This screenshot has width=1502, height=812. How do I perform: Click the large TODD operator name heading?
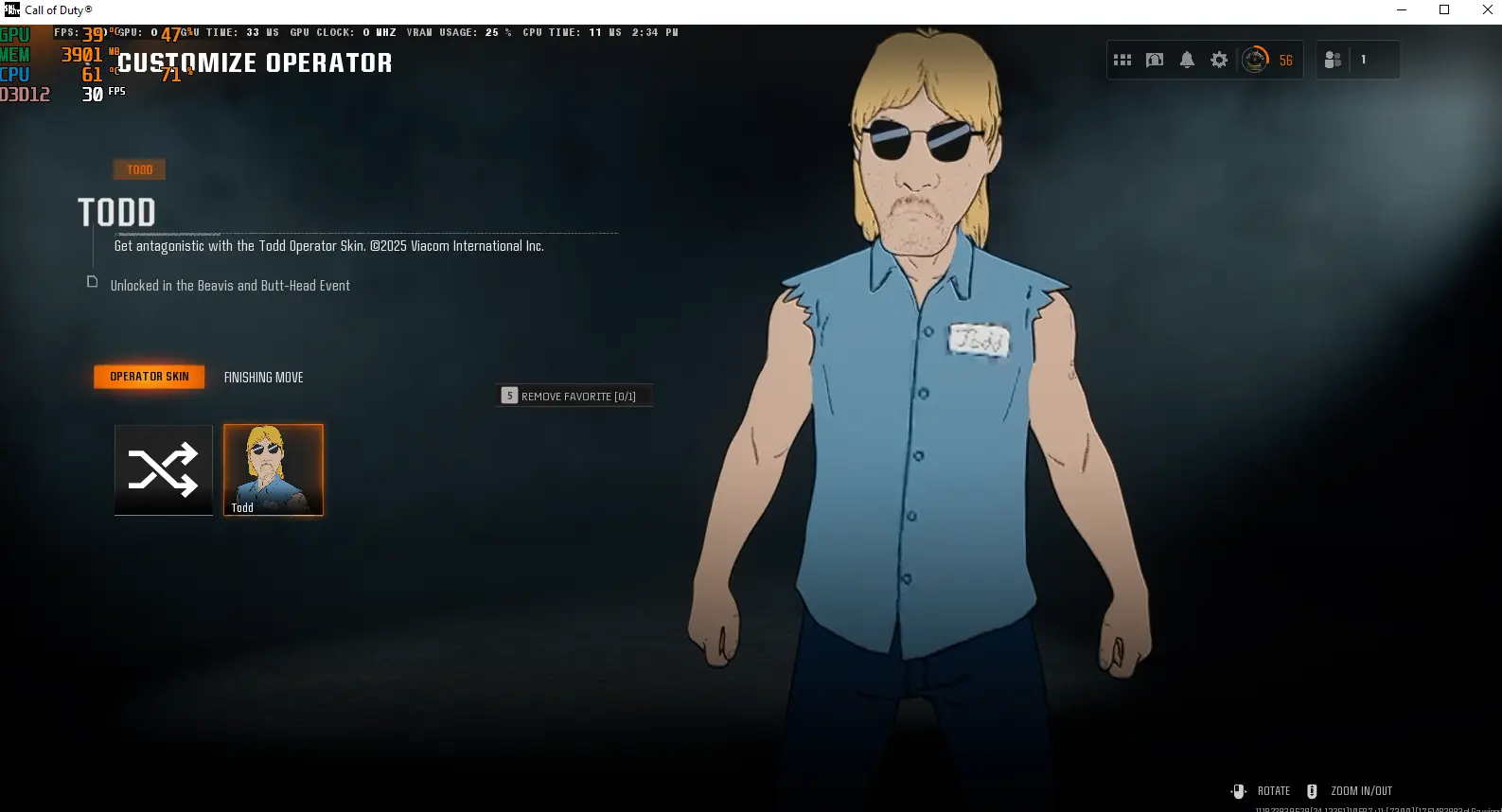[x=116, y=213]
